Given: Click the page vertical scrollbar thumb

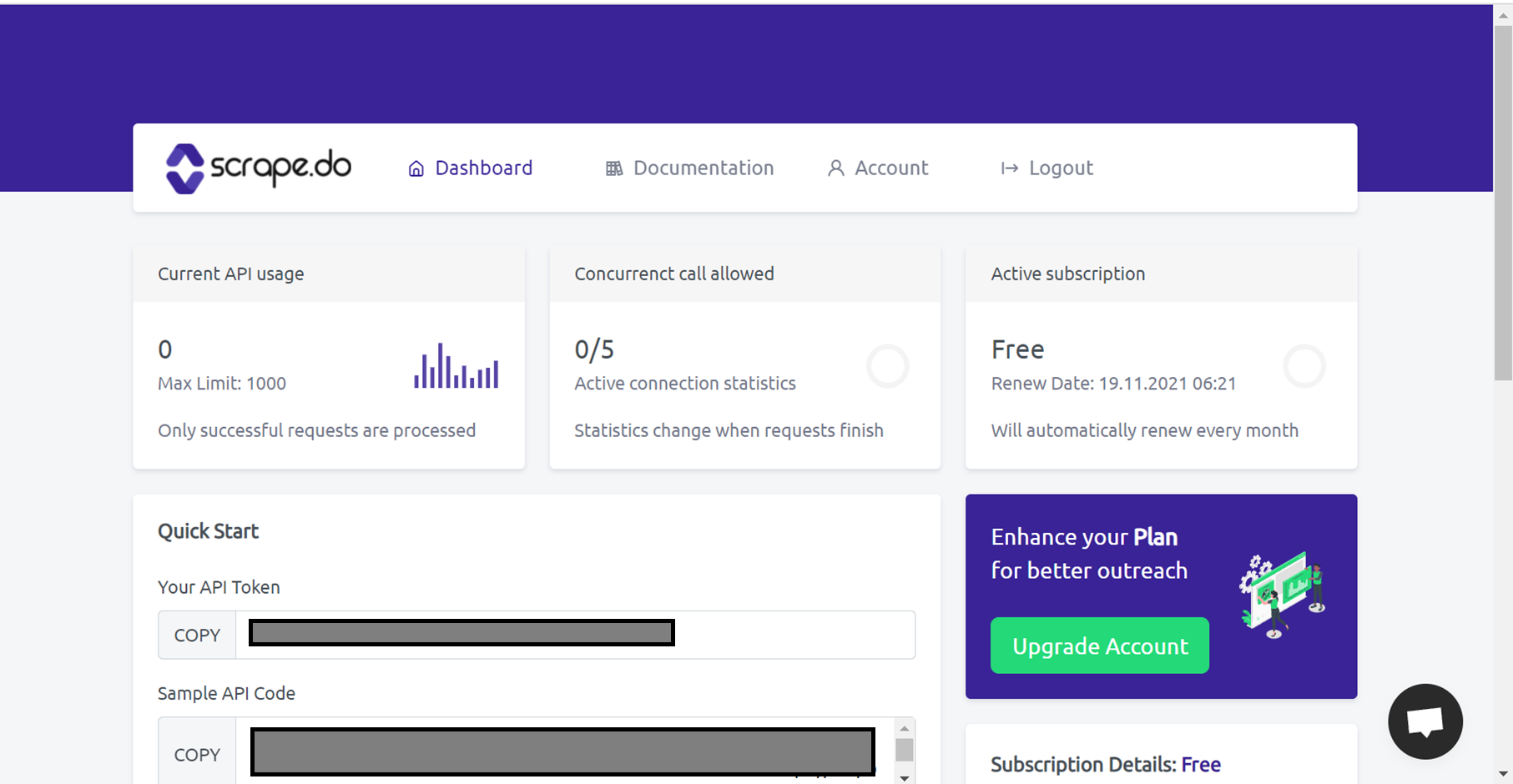Looking at the screenshot, I should pos(1503,200).
